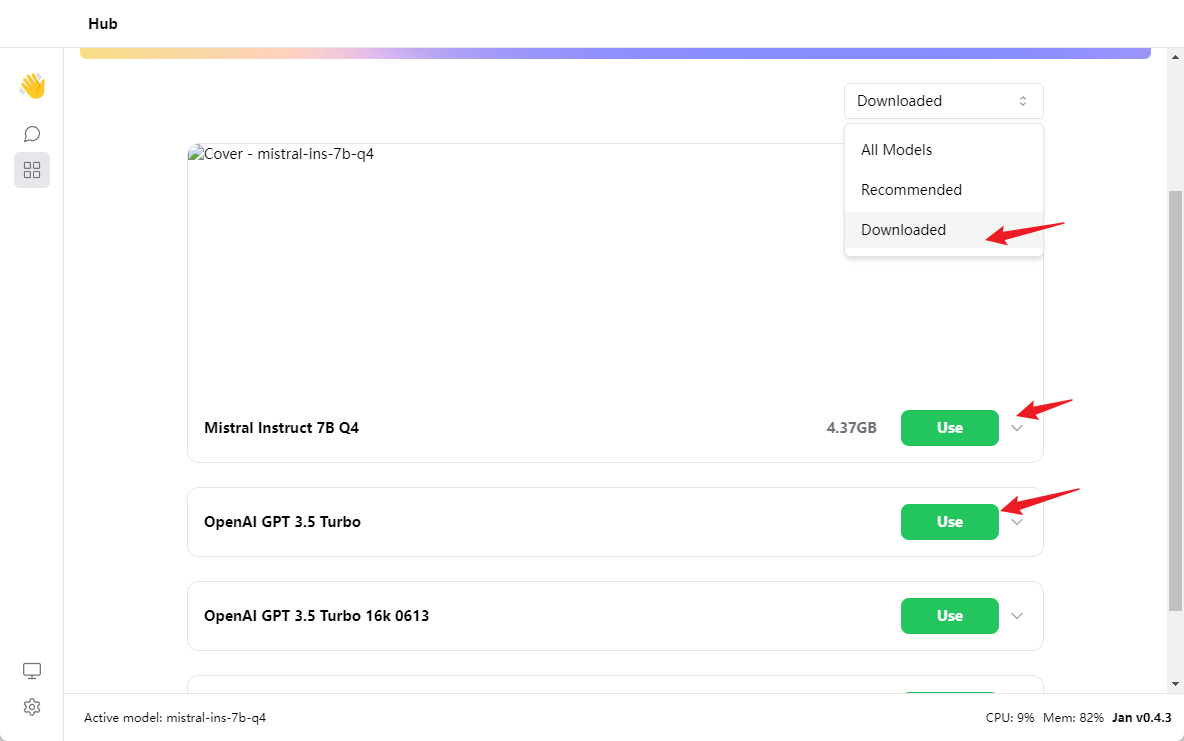This screenshot has height=741, width=1184.
Task: Click the scrollbar up arrow
Action: tap(1175, 55)
